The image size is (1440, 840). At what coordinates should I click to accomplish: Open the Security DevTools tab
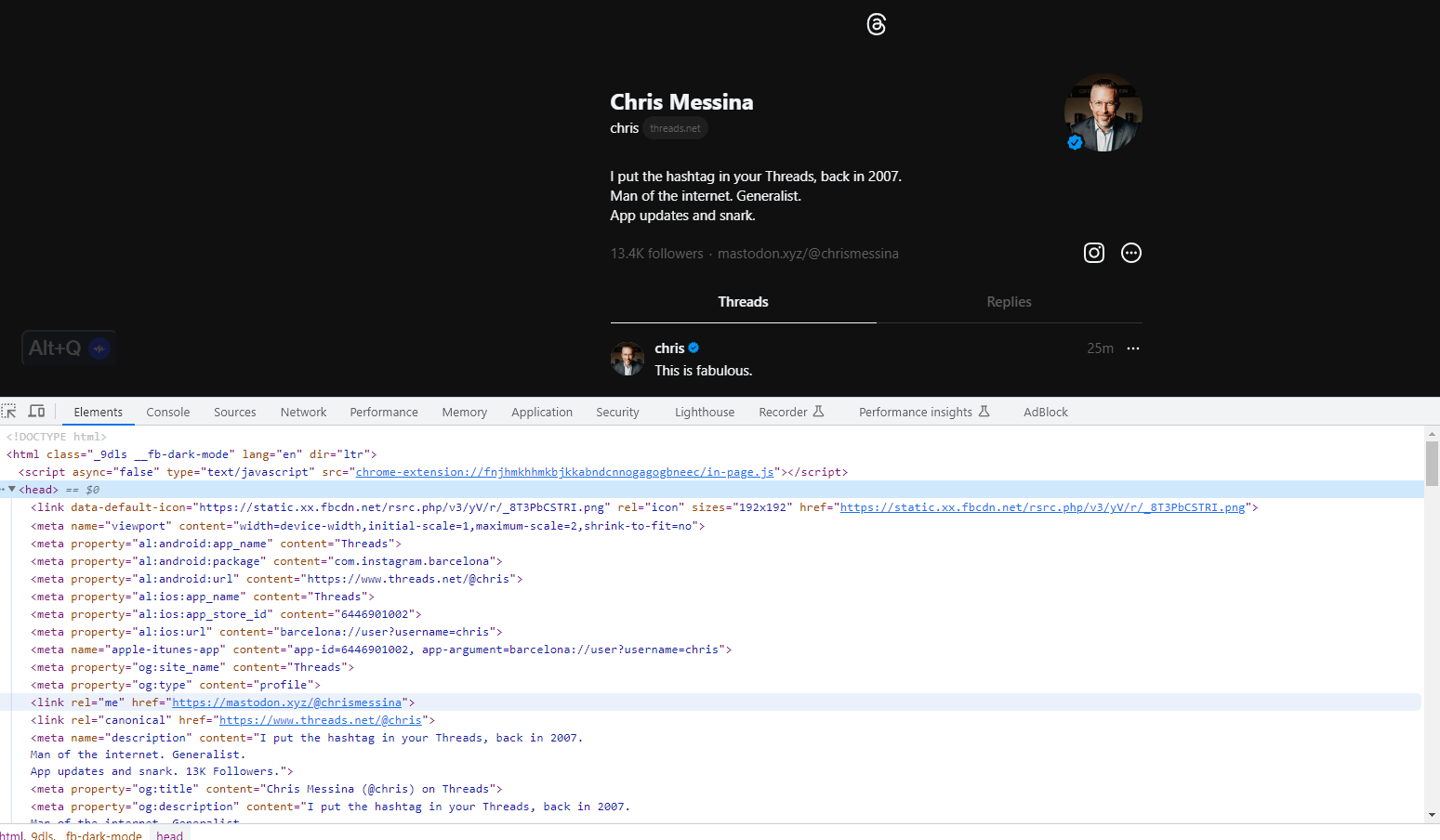pyautogui.click(x=618, y=412)
